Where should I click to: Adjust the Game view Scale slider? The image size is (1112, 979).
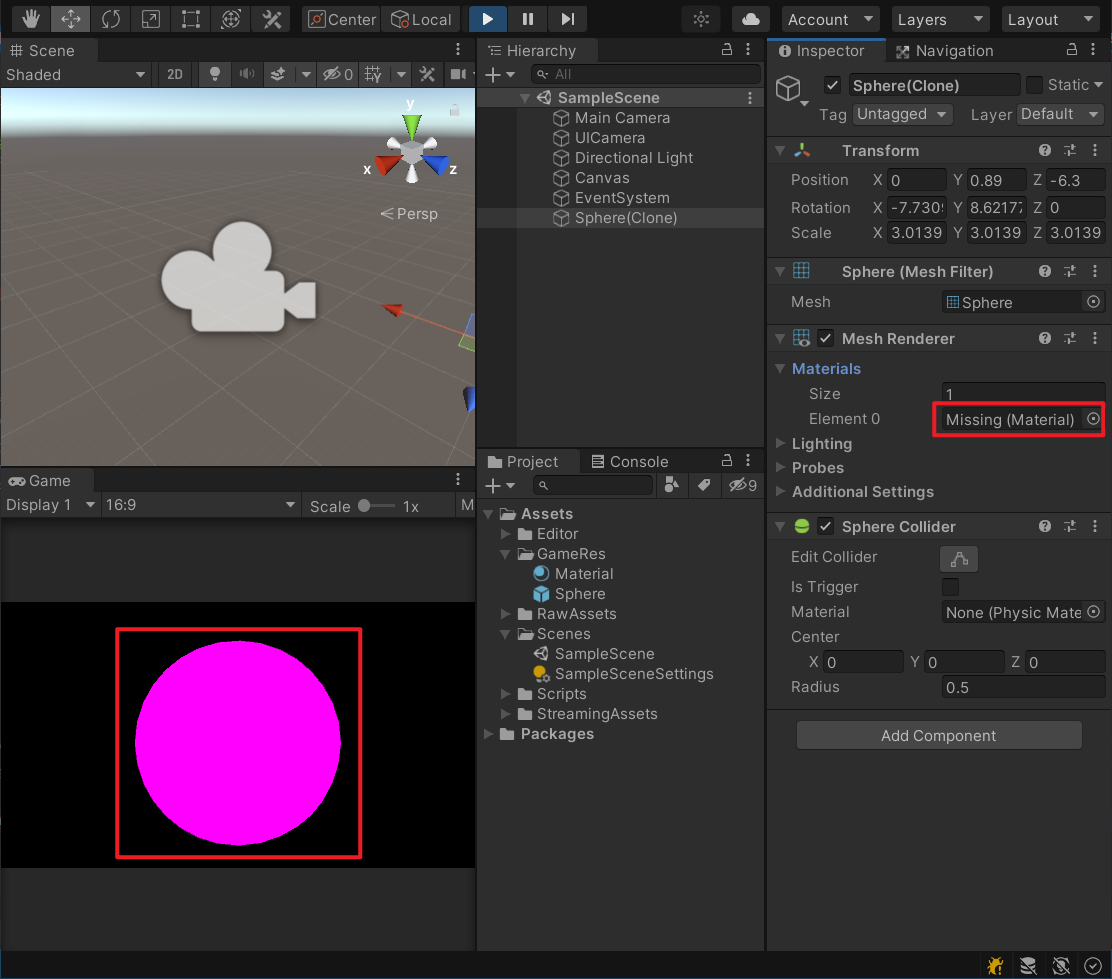coord(362,505)
